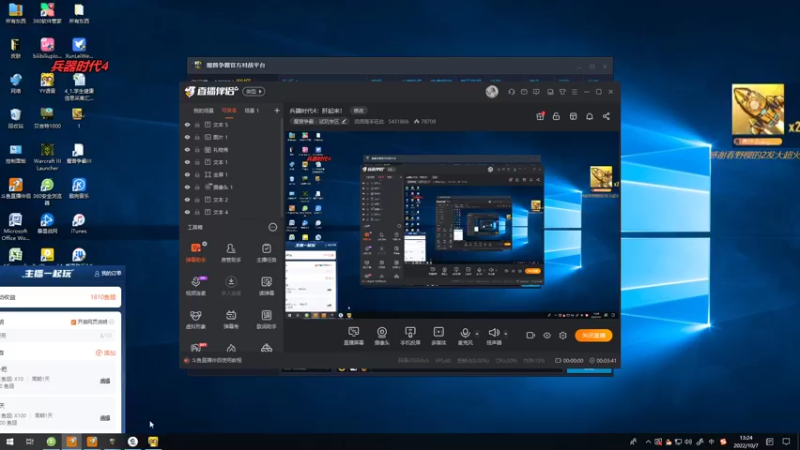Add the 手机投屏 phone cast source

[410, 336]
